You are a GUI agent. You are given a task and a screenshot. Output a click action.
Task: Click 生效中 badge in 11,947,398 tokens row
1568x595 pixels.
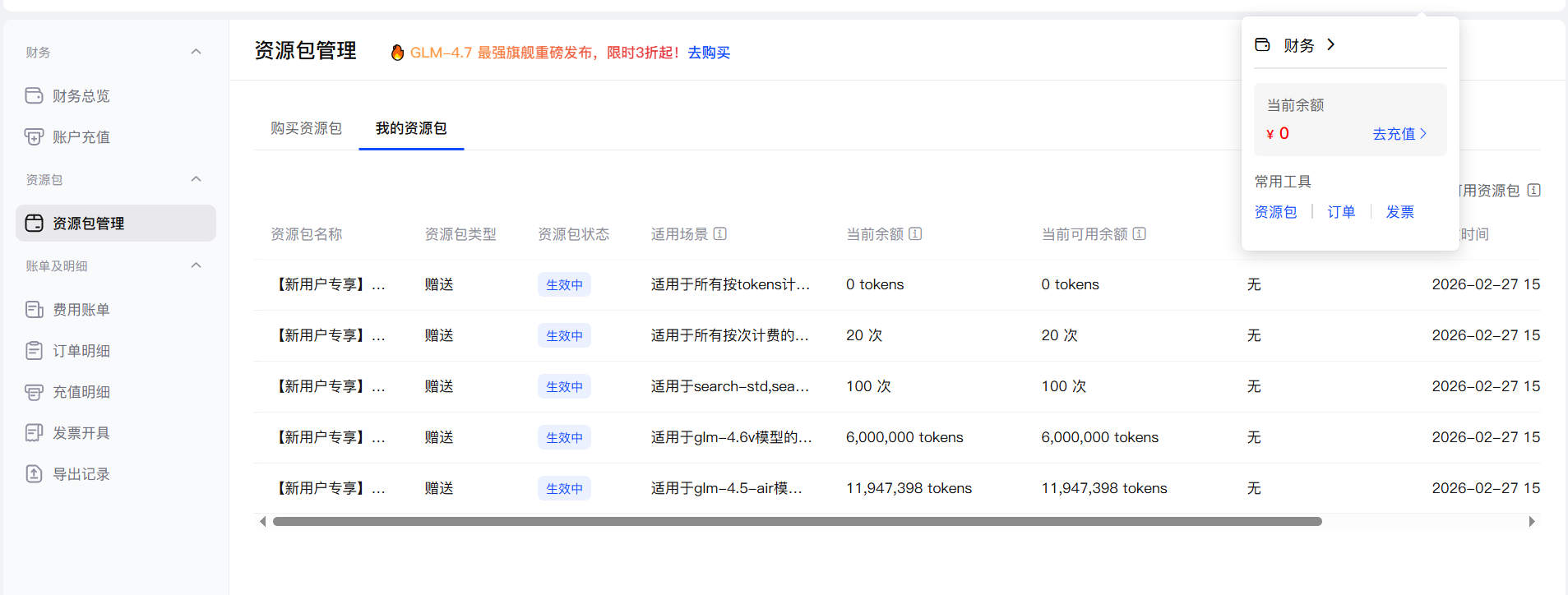564,488
